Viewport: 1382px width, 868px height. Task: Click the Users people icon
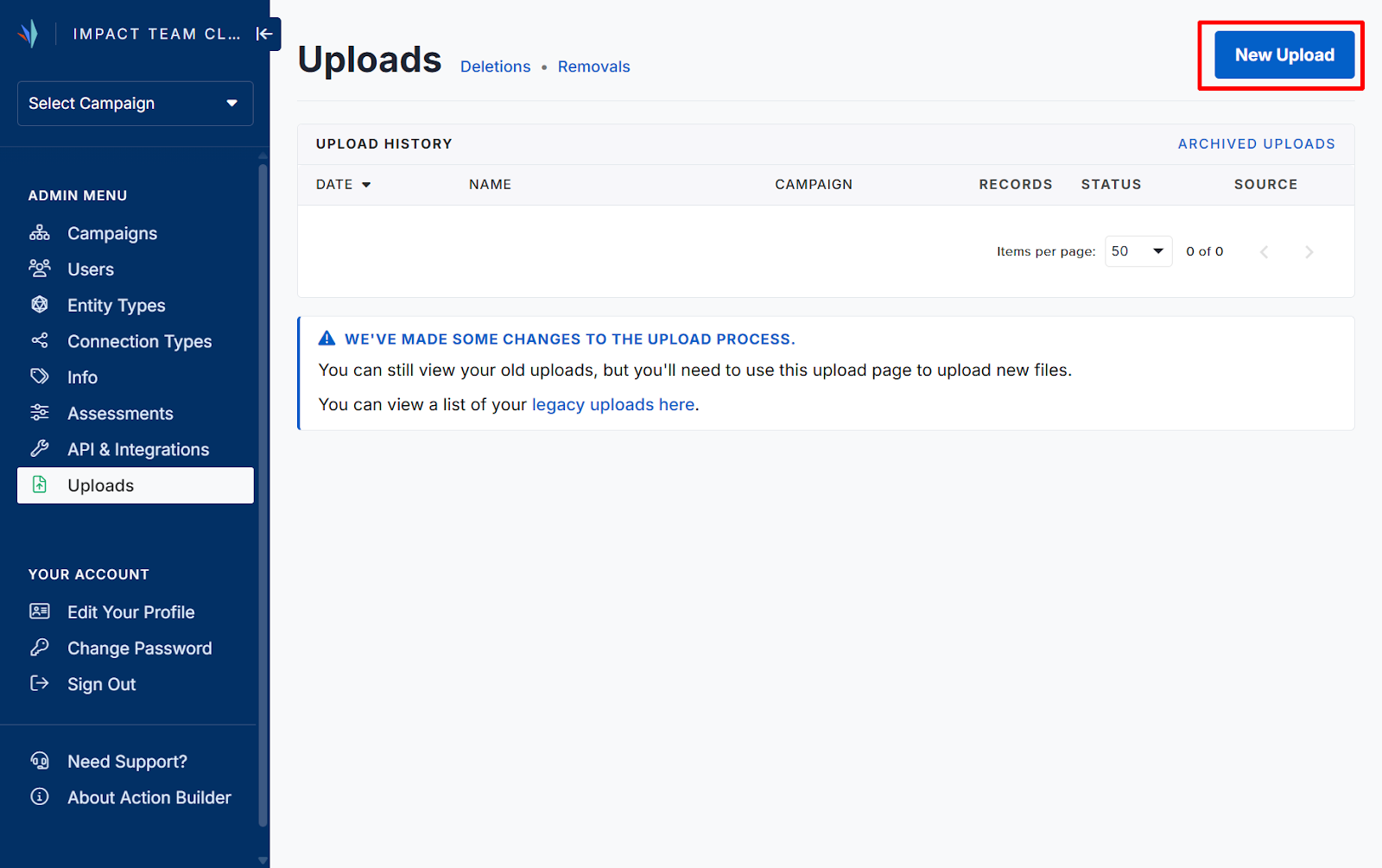click(40, 269)
